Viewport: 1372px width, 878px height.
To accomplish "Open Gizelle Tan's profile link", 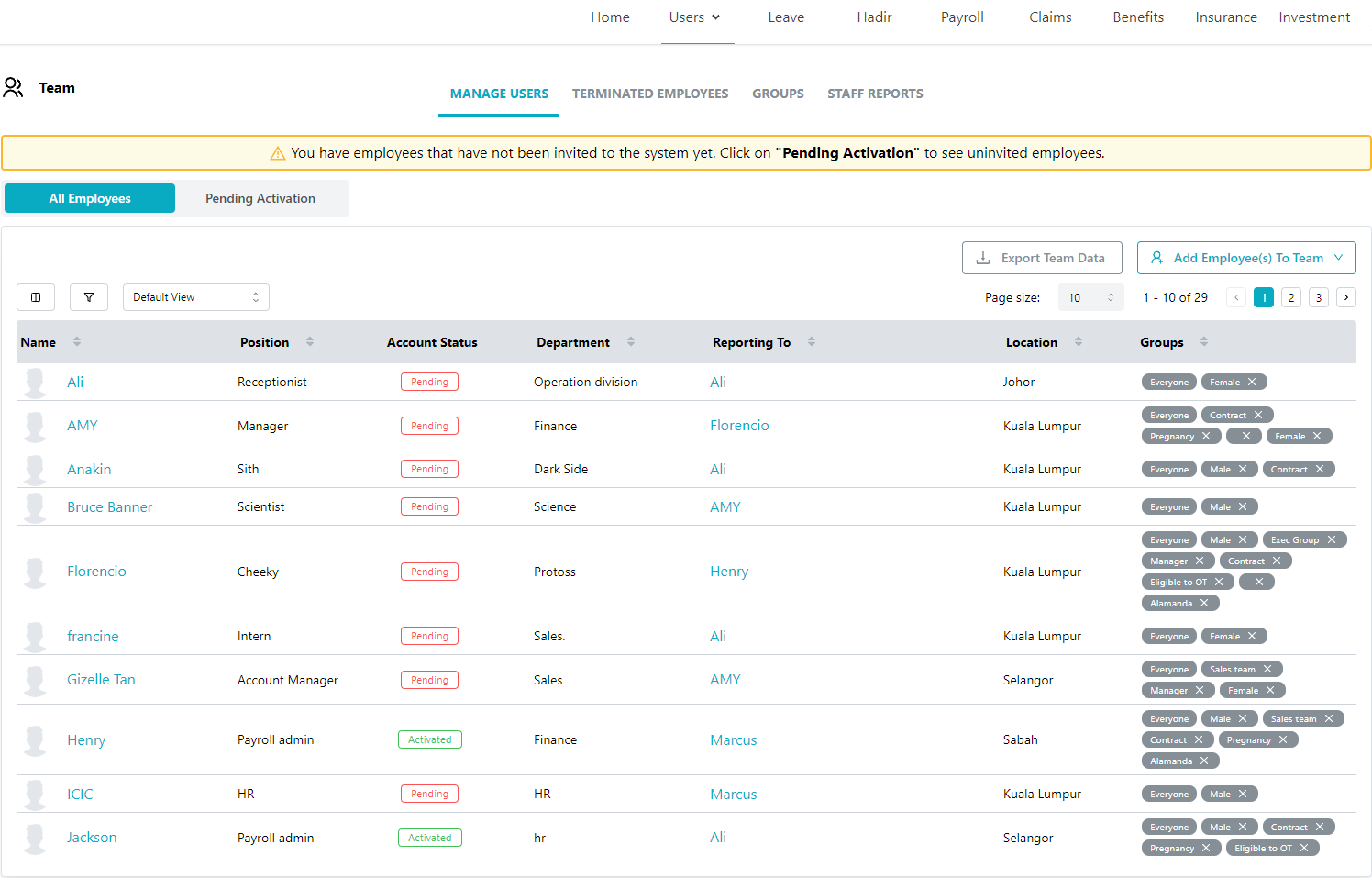I will [101, 680].
